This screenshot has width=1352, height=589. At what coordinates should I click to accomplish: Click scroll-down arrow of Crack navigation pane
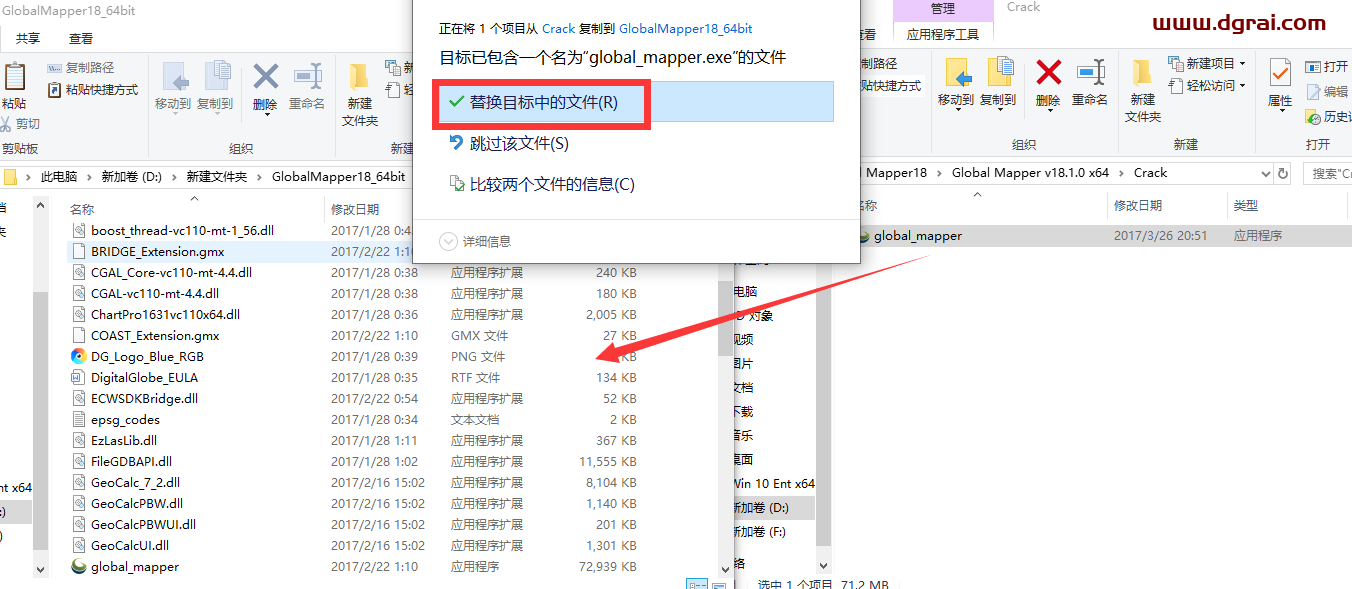coord(823,564)
